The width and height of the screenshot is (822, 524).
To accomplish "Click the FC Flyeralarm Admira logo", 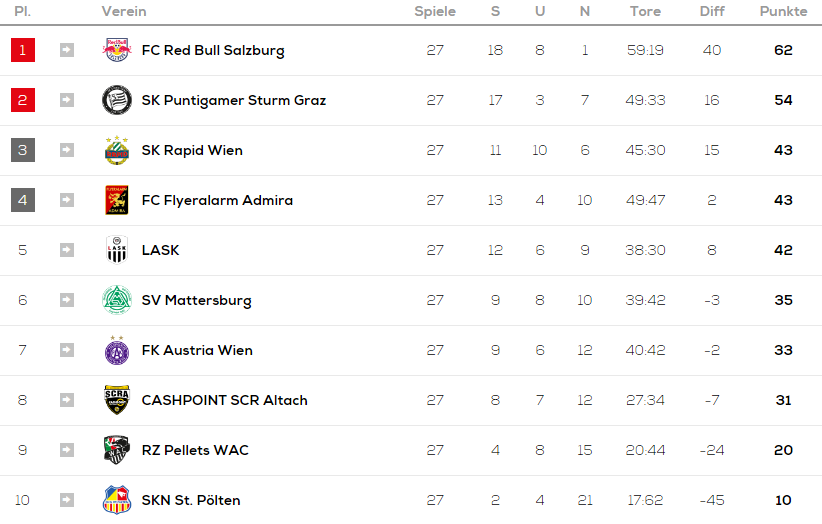I will tap(116, 200).
